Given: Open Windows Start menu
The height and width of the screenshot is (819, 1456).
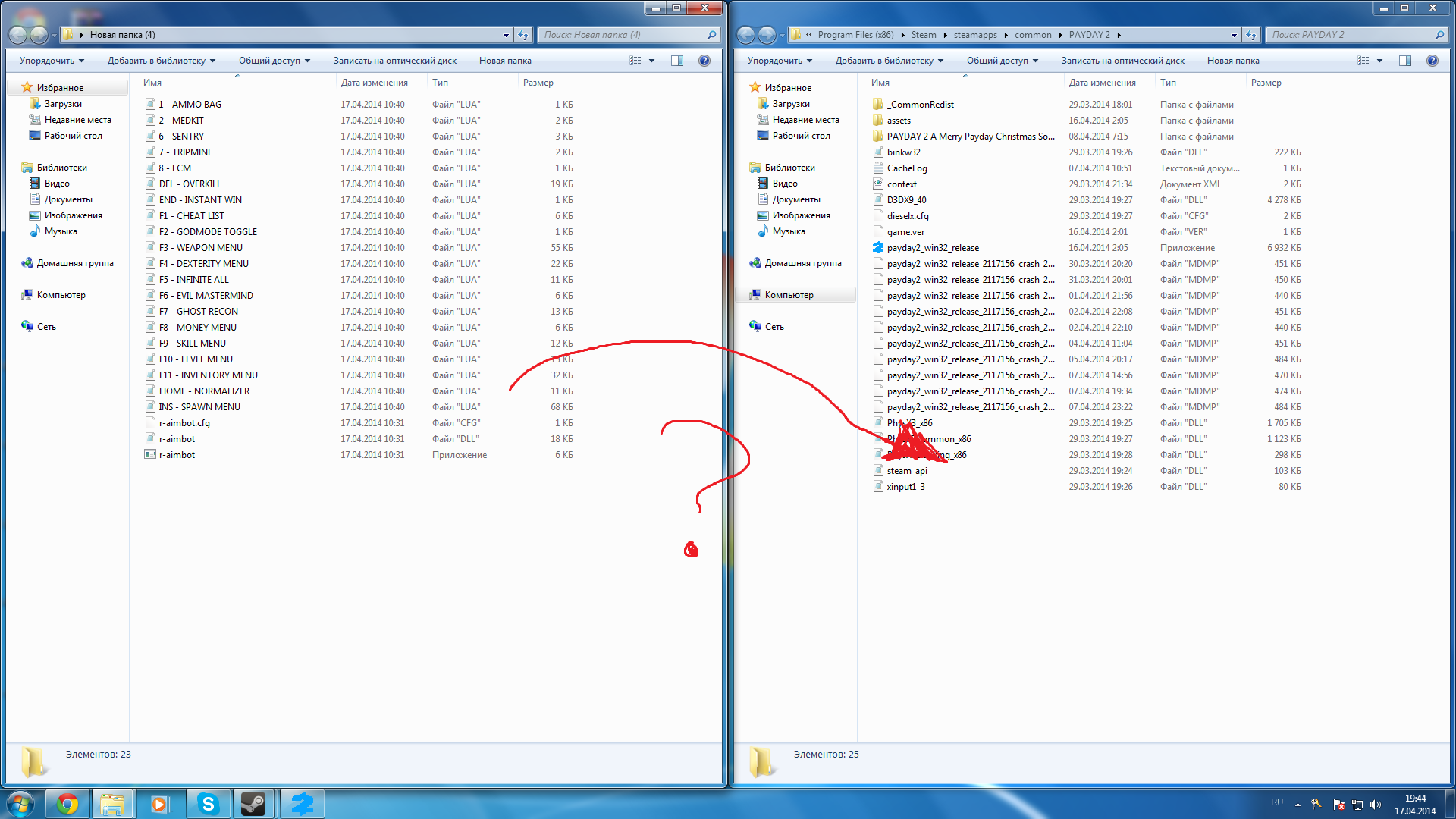Looking at the screenshot, I should tap(21, 804).
